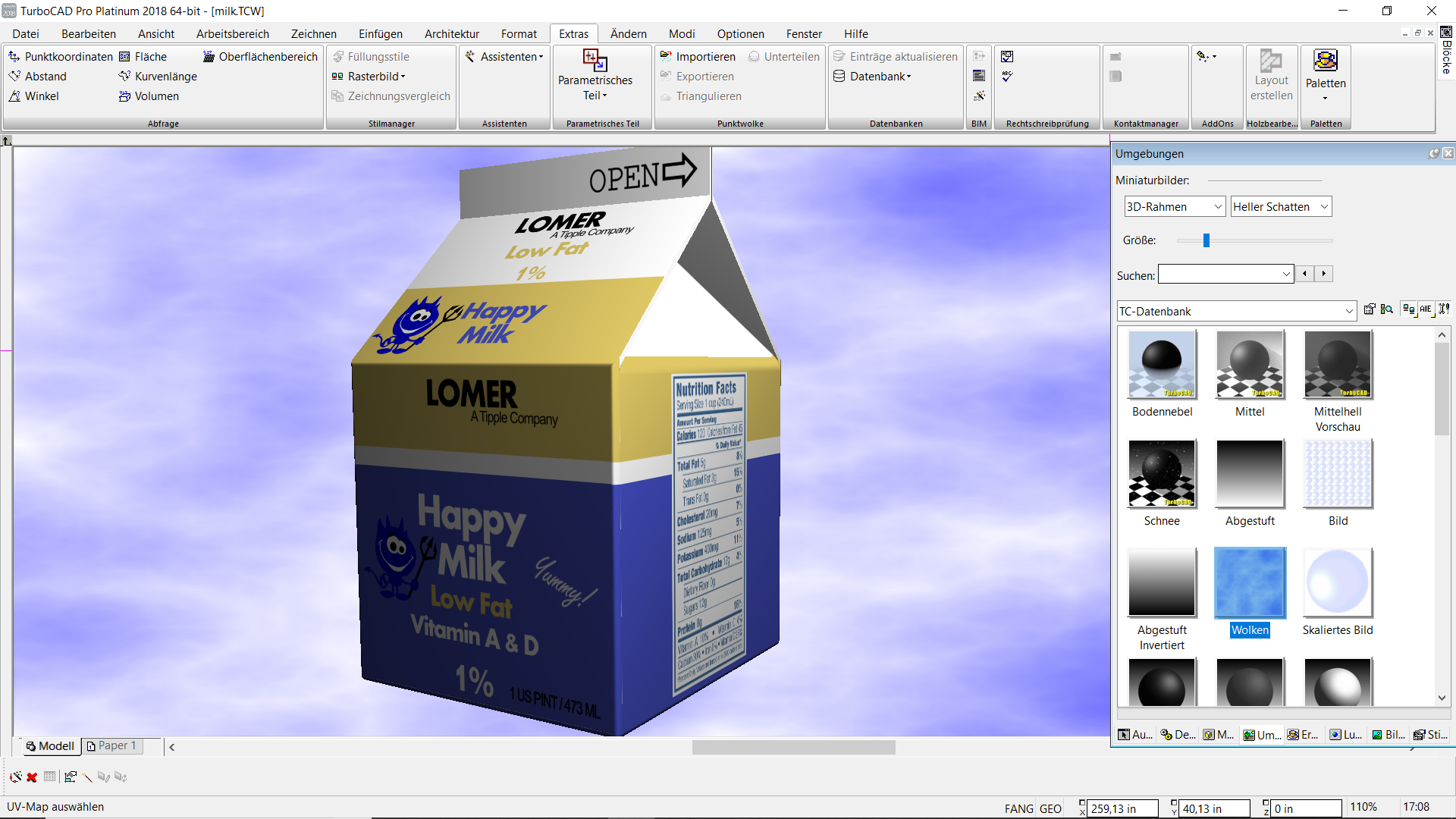This screenshot has height=819, width=1456.
Task: Select the Volumen query tool
Action: point(149,96)
